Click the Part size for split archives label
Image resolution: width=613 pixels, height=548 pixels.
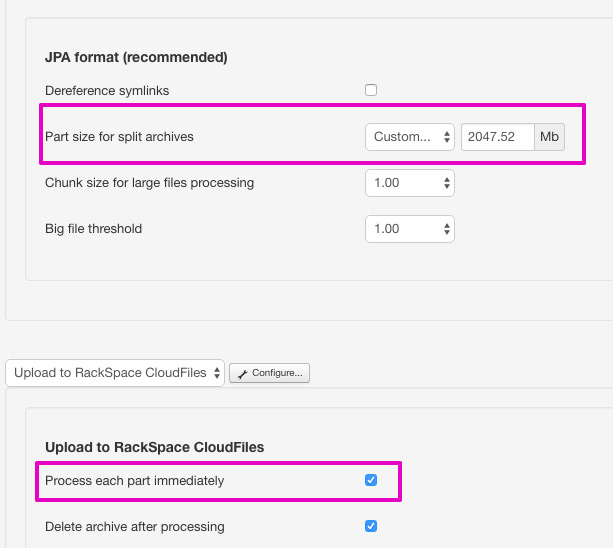119,137
